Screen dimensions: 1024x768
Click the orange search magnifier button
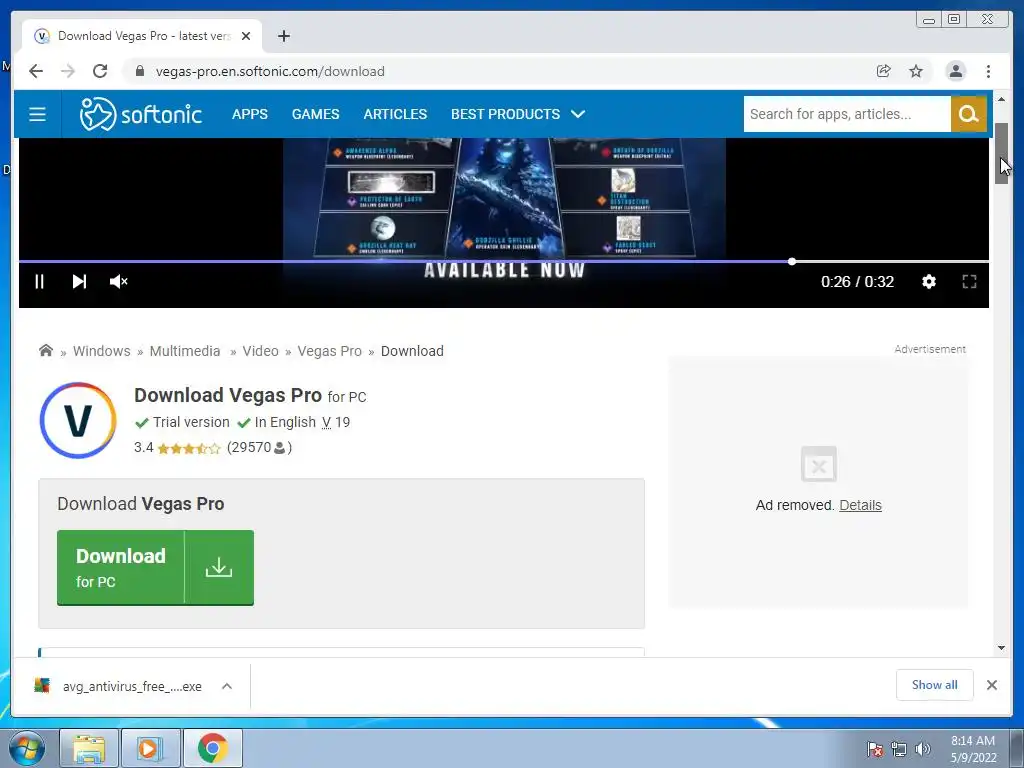tap(968, 114)
